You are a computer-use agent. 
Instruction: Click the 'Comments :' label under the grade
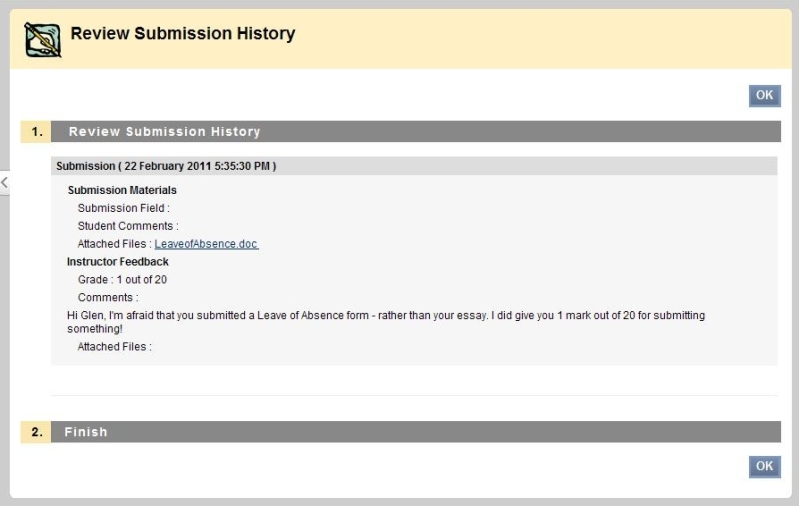(x=108, y=298)
